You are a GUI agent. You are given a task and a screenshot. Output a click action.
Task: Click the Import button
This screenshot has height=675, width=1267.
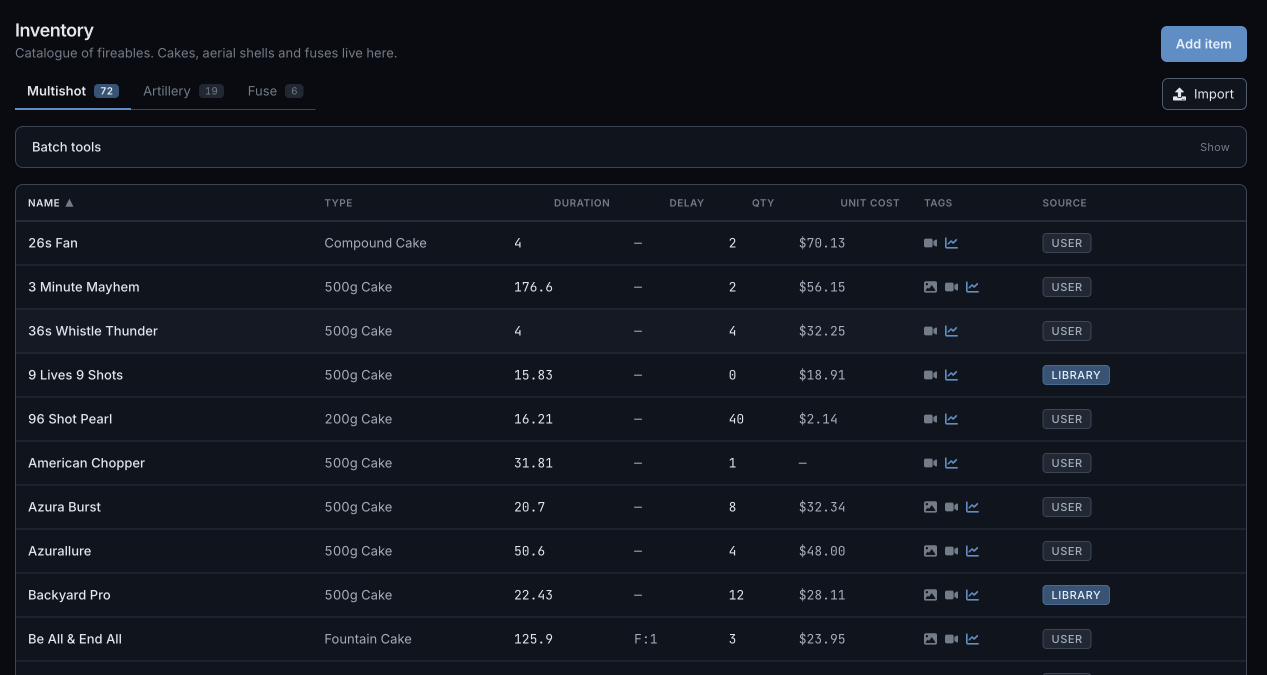point(1204,94)
